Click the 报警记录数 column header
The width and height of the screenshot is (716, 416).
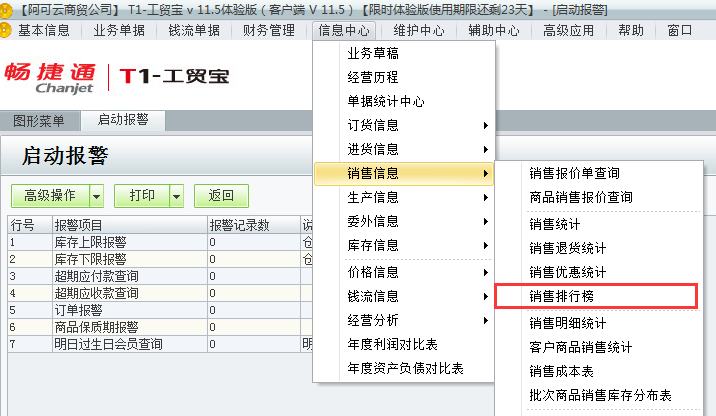tap(254, 225)
